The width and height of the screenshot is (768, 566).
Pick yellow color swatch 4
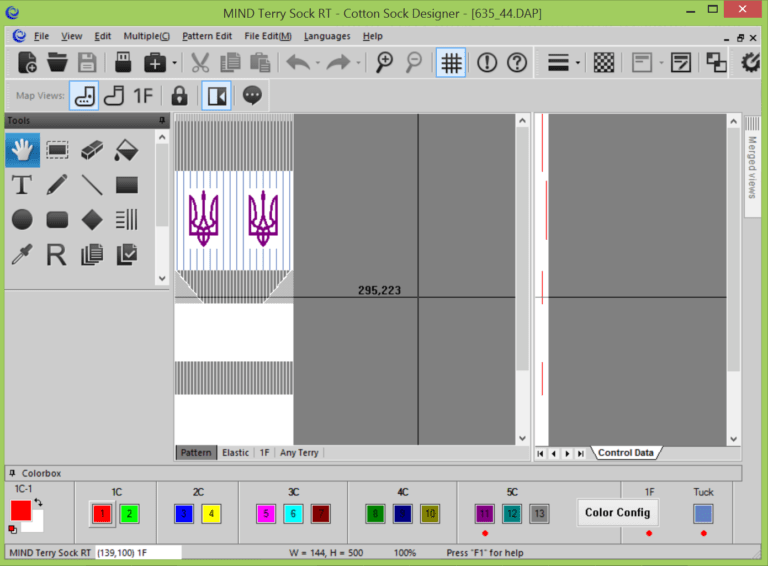pos(211,514)
